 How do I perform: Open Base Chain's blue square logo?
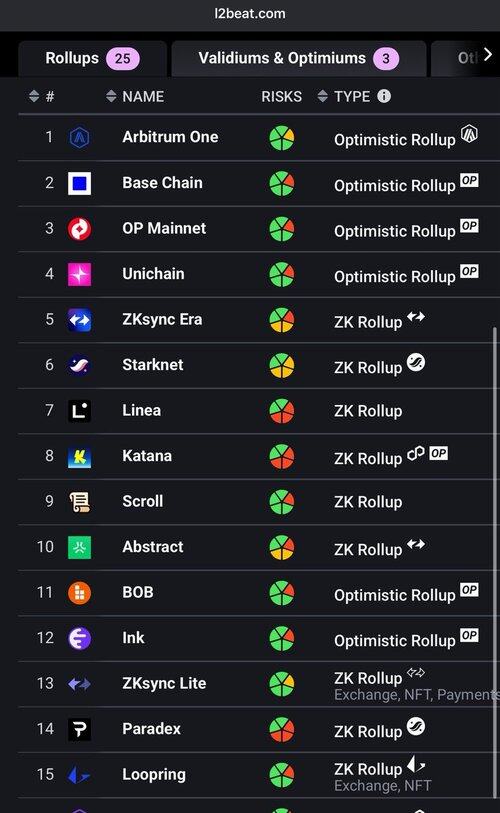coord(79,183)
